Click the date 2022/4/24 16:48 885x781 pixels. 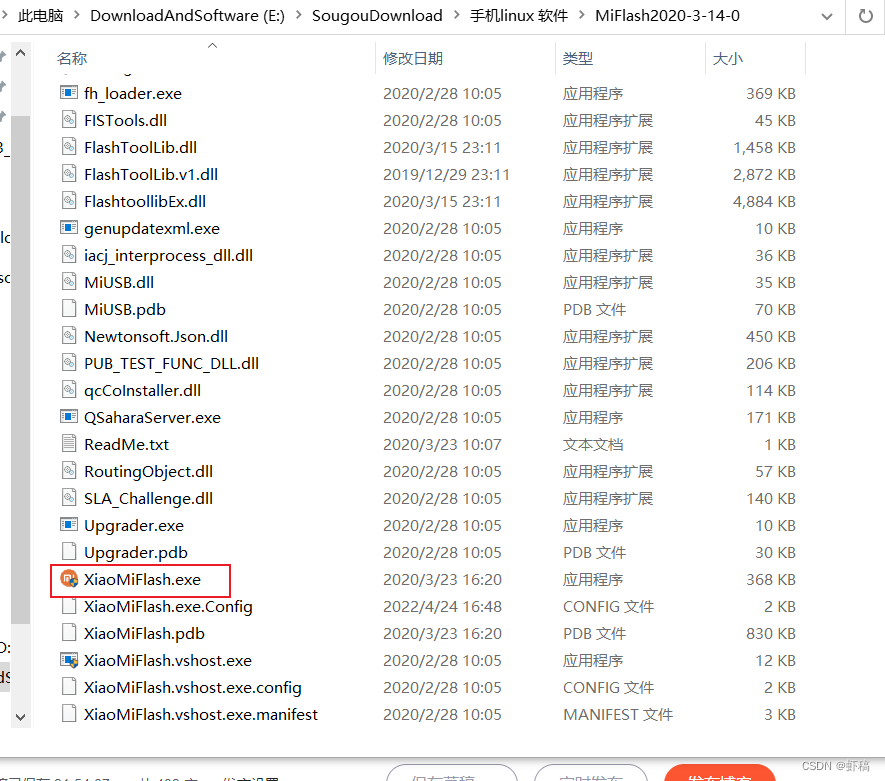[x=442, y=607]
